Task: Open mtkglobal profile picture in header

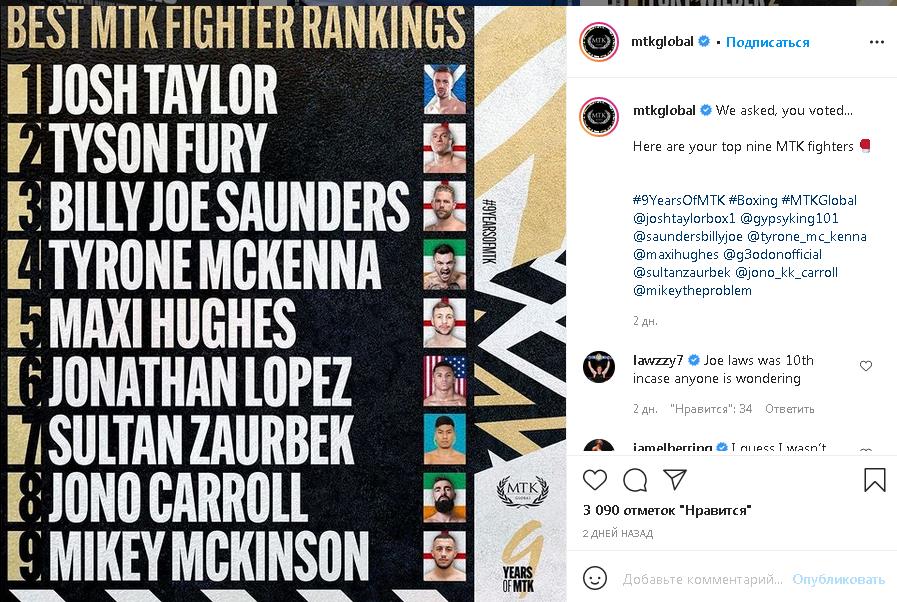Action: tap(599, 42)
